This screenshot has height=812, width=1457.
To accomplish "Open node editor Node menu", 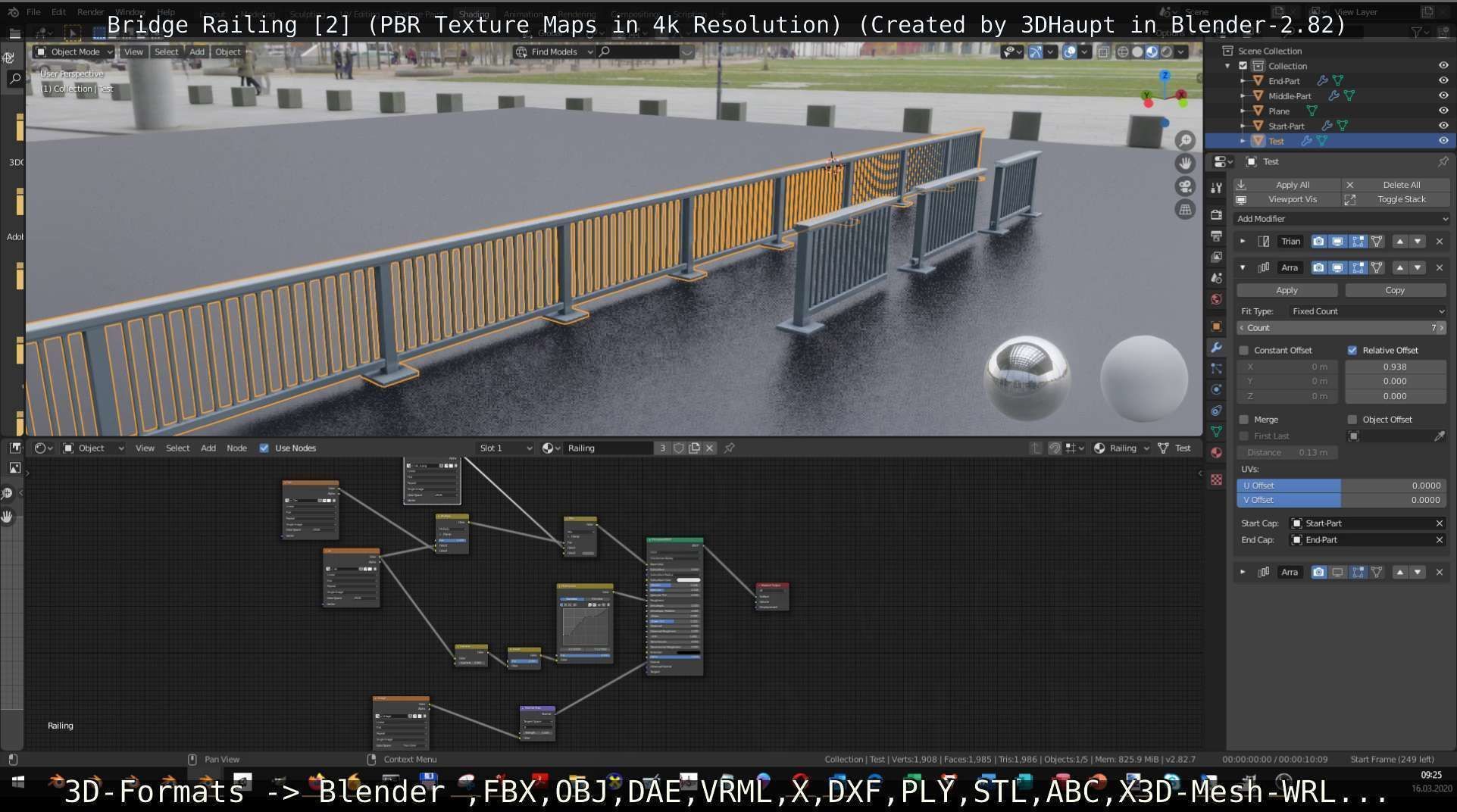I will [x=236, y=448].
